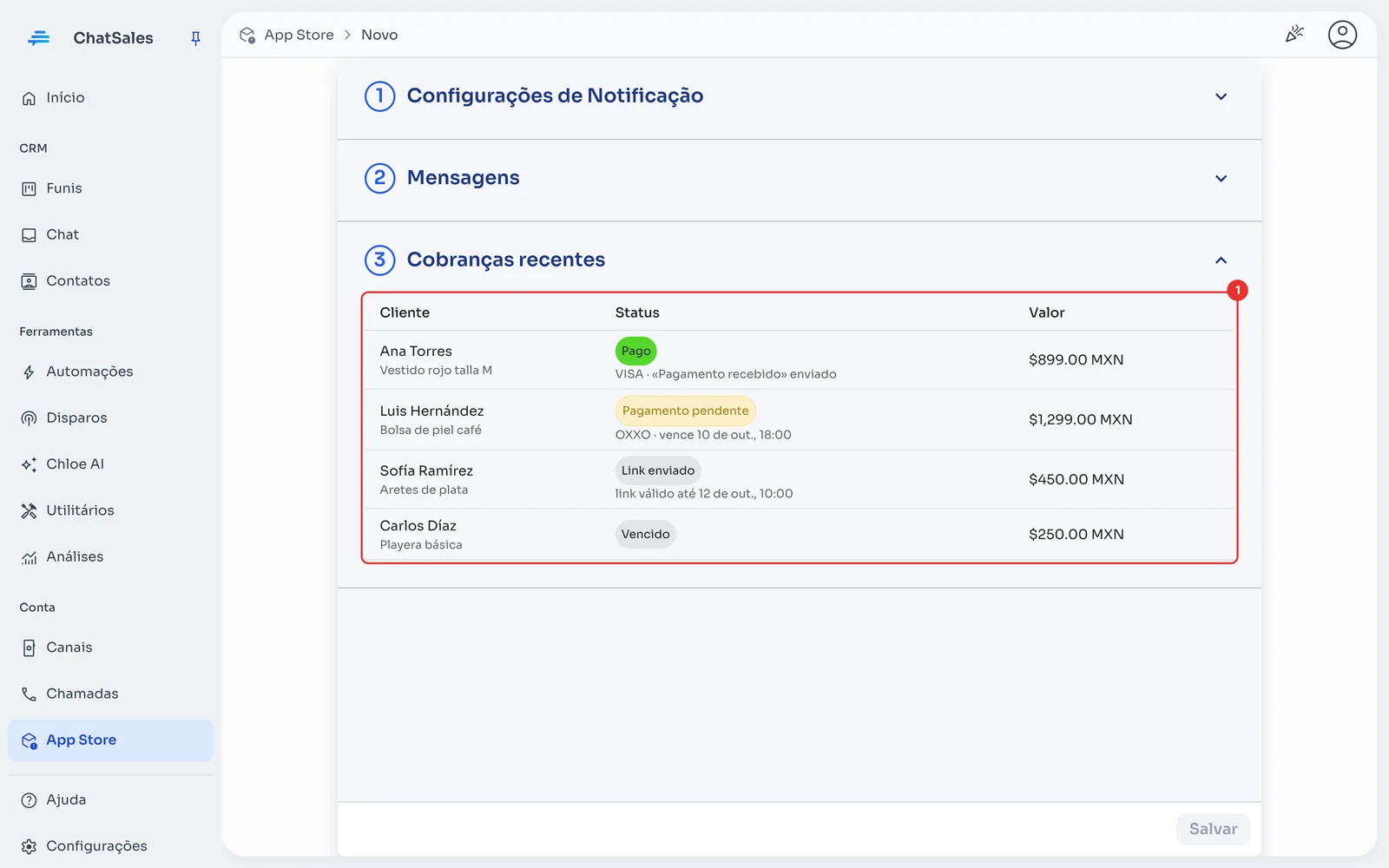Click the Cobranças recentes heading
The height and width of the screenshot is (868, 1389).
coord(505,260)
